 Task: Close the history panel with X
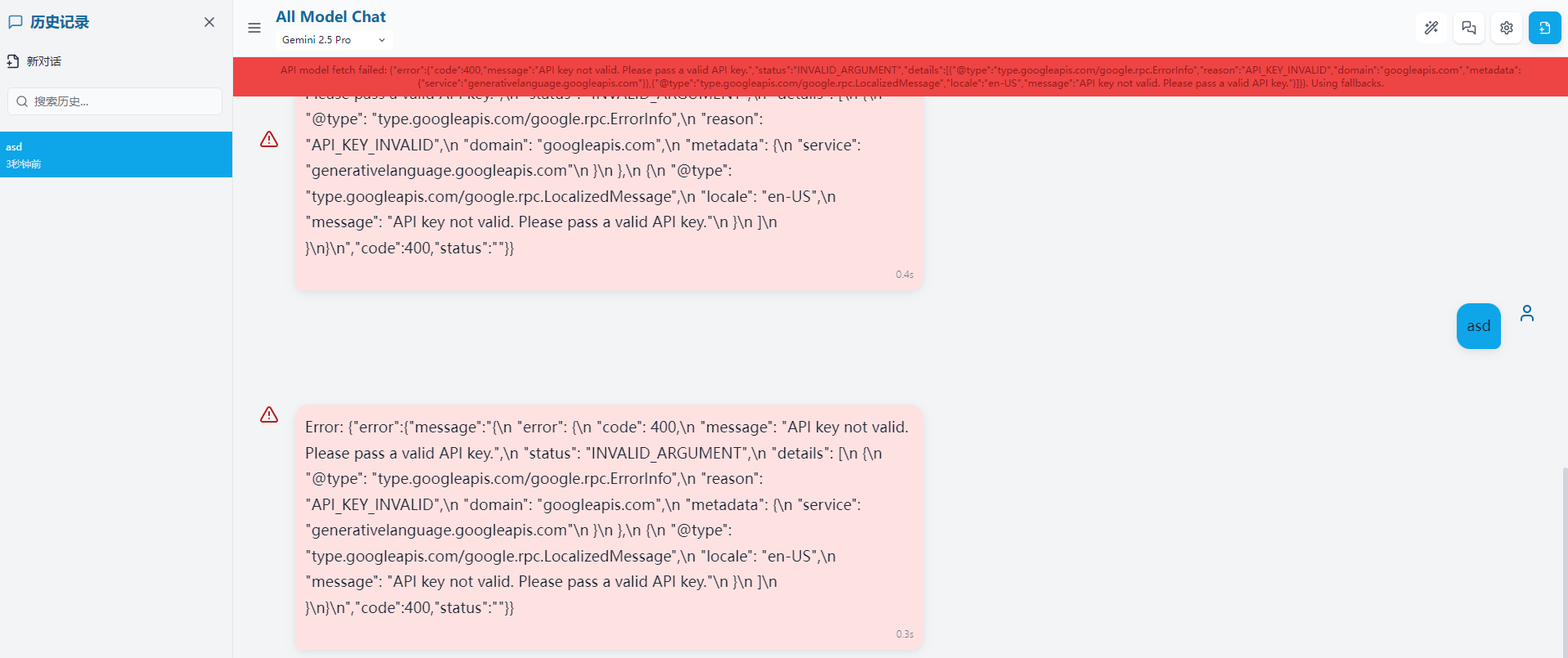[209, 22]
